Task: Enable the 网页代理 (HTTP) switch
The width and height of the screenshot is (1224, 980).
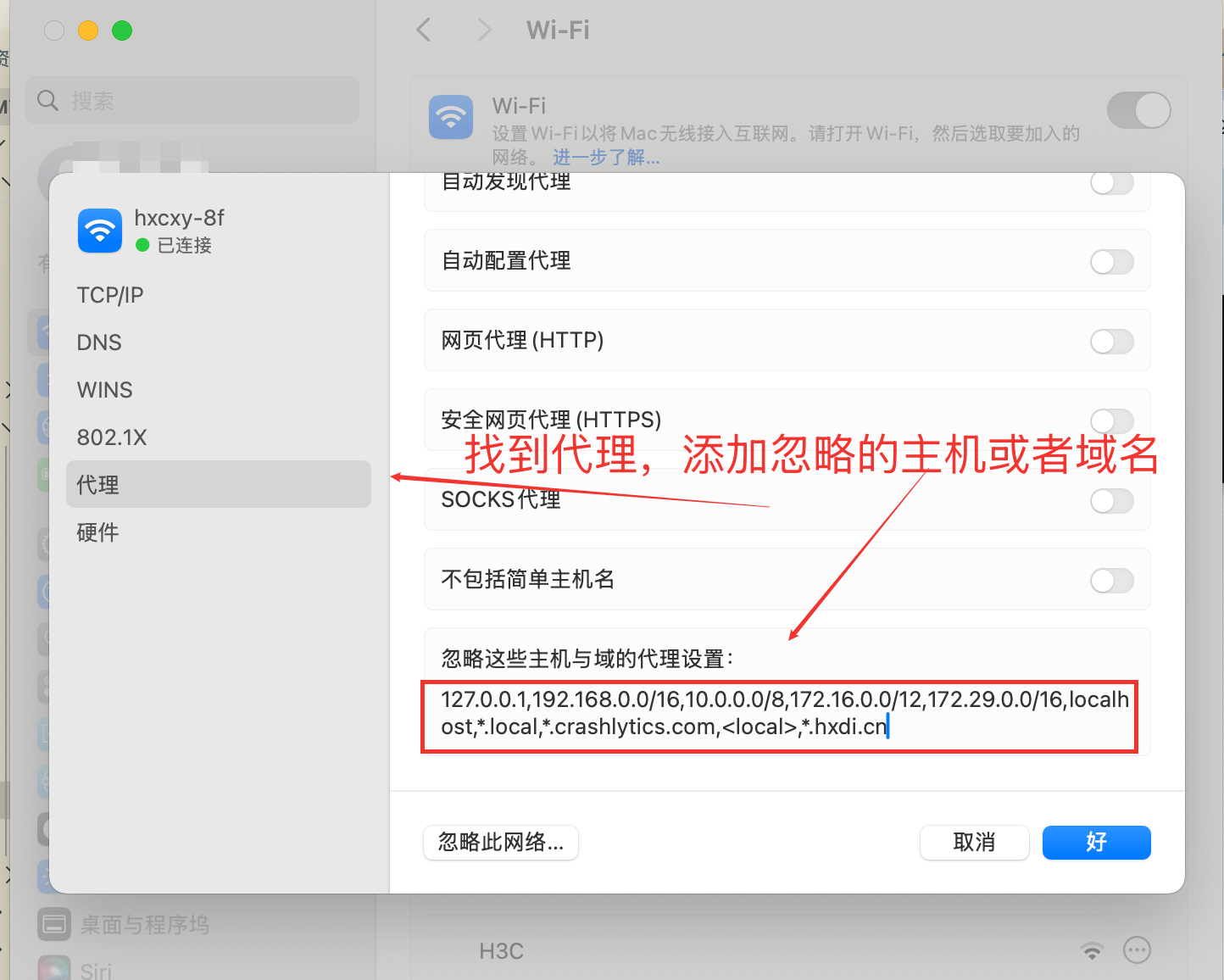Action: 1111,342
